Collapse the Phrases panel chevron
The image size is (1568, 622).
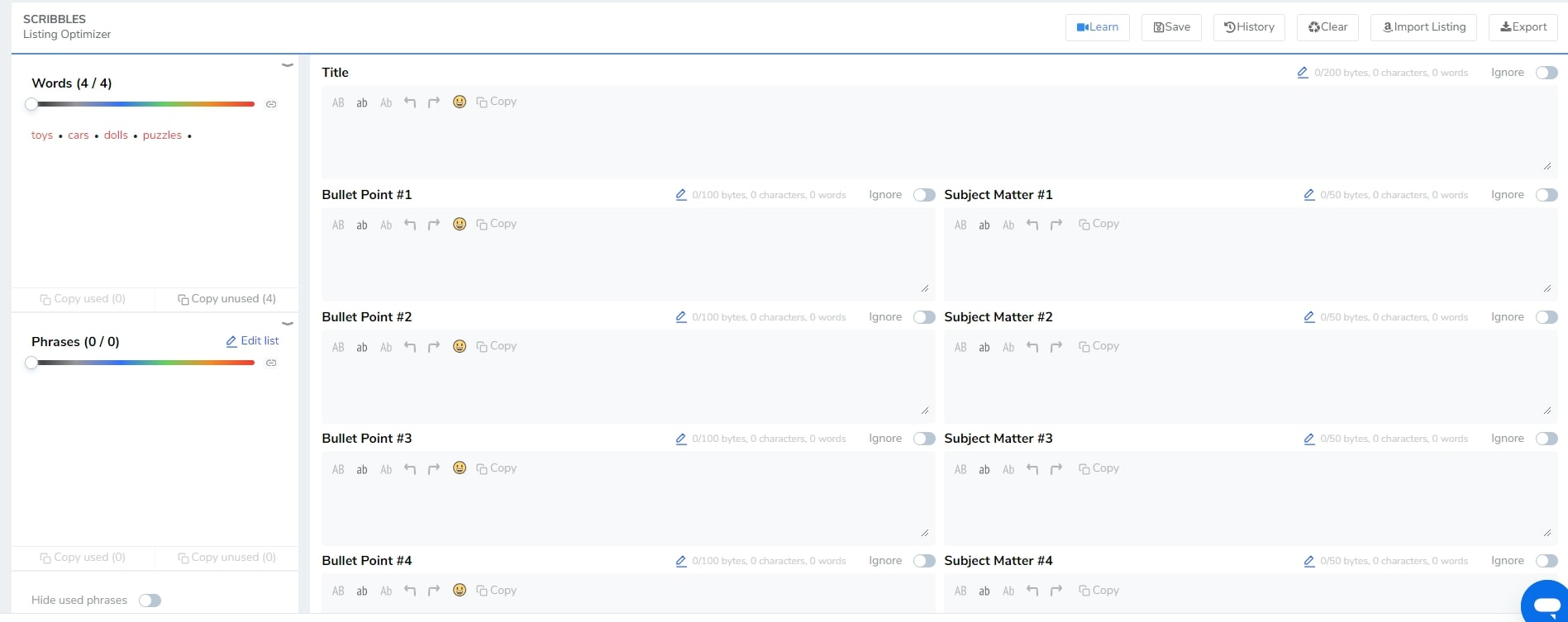tap(288, 323)
